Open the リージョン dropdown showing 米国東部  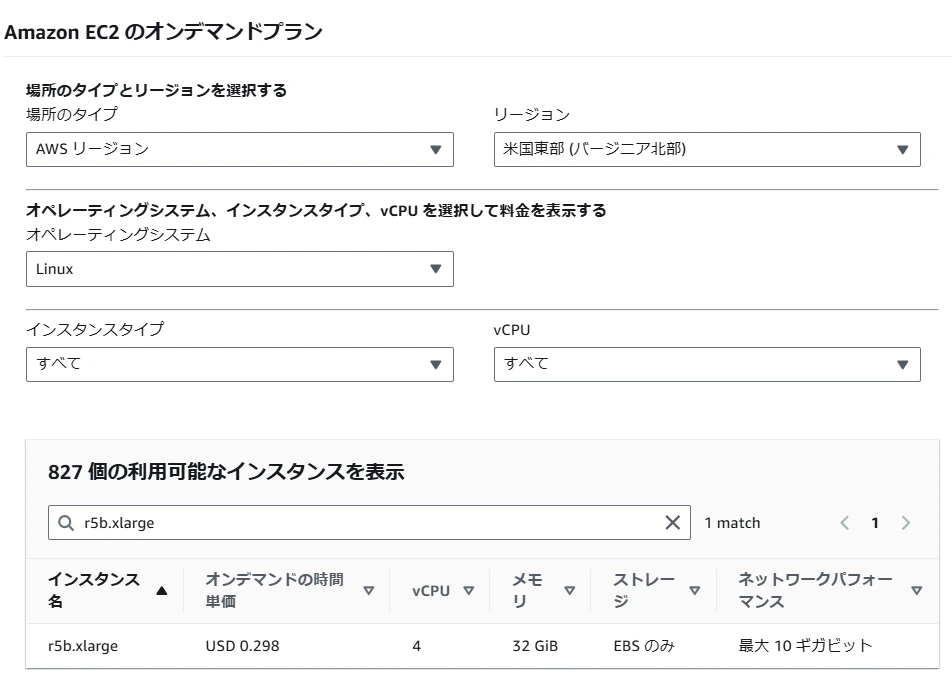[707, 149]
